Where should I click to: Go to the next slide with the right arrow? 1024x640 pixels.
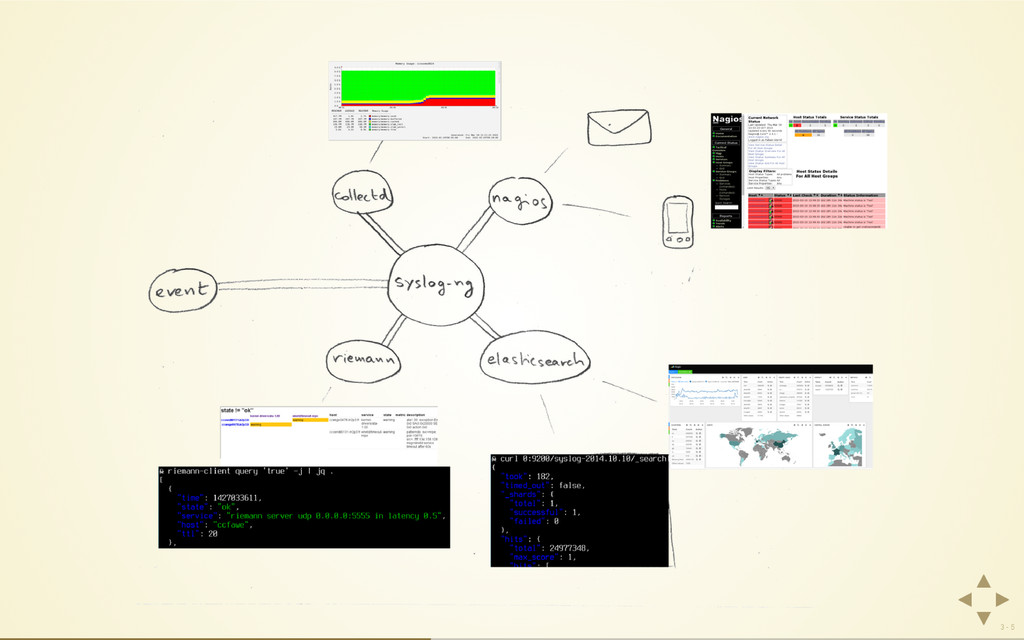[1002, 600]
